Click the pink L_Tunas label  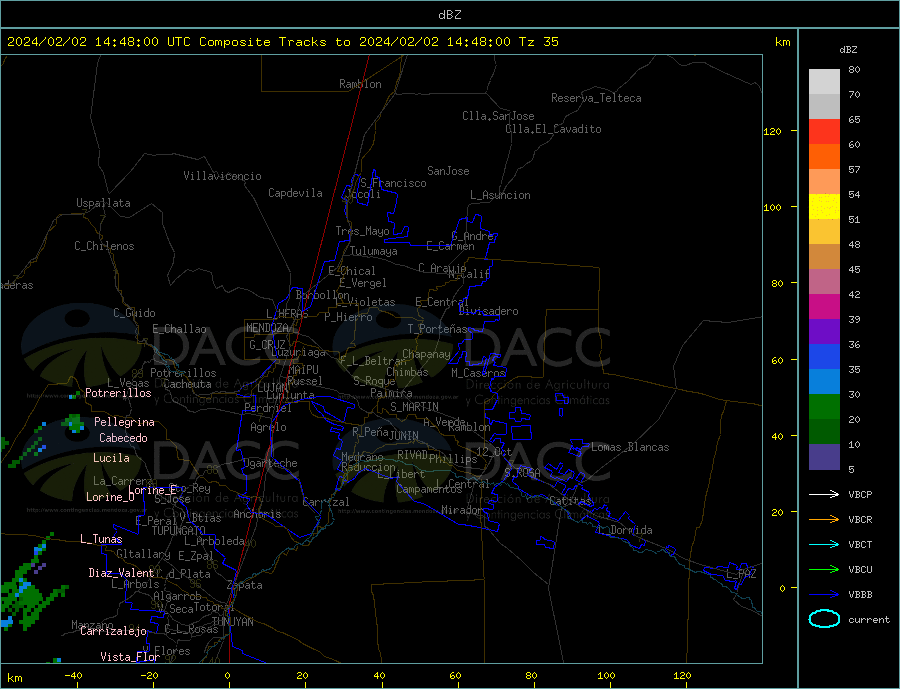[101, 539]
